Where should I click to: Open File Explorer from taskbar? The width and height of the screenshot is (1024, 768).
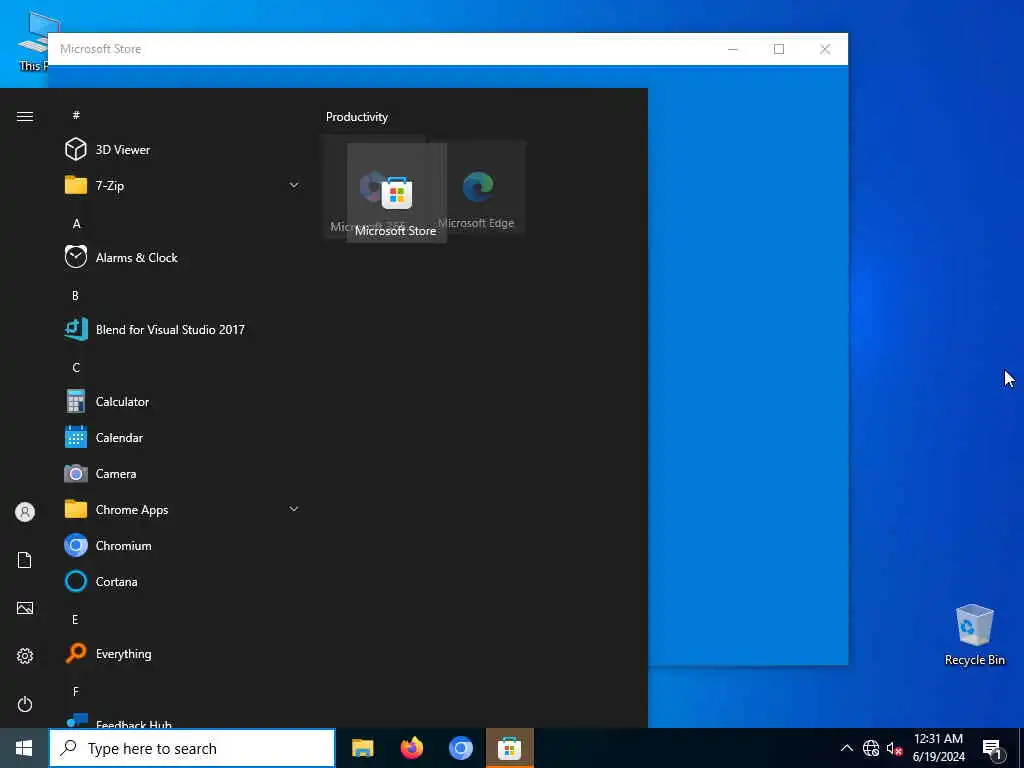[x=362, y=748]
